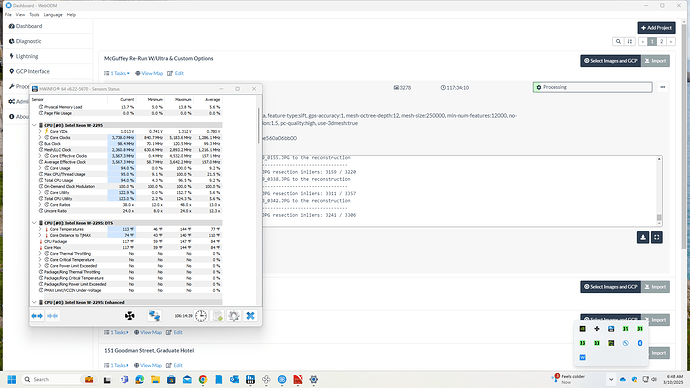Click the taskbar clock showing 6:48 AM

(x=674, y=379)
